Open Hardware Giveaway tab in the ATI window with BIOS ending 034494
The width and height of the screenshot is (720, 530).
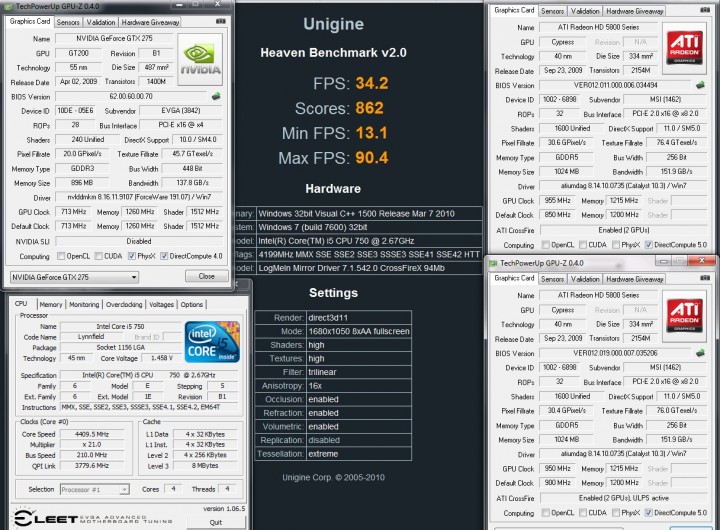635,11
